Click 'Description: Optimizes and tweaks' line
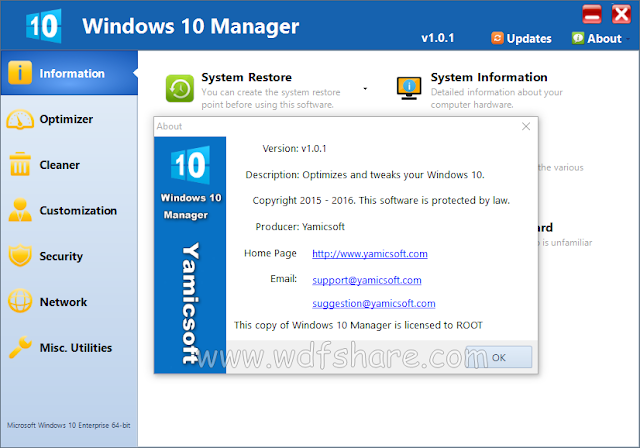The width and height of the screenshot is (640, 448). click(x=365, y=175)
